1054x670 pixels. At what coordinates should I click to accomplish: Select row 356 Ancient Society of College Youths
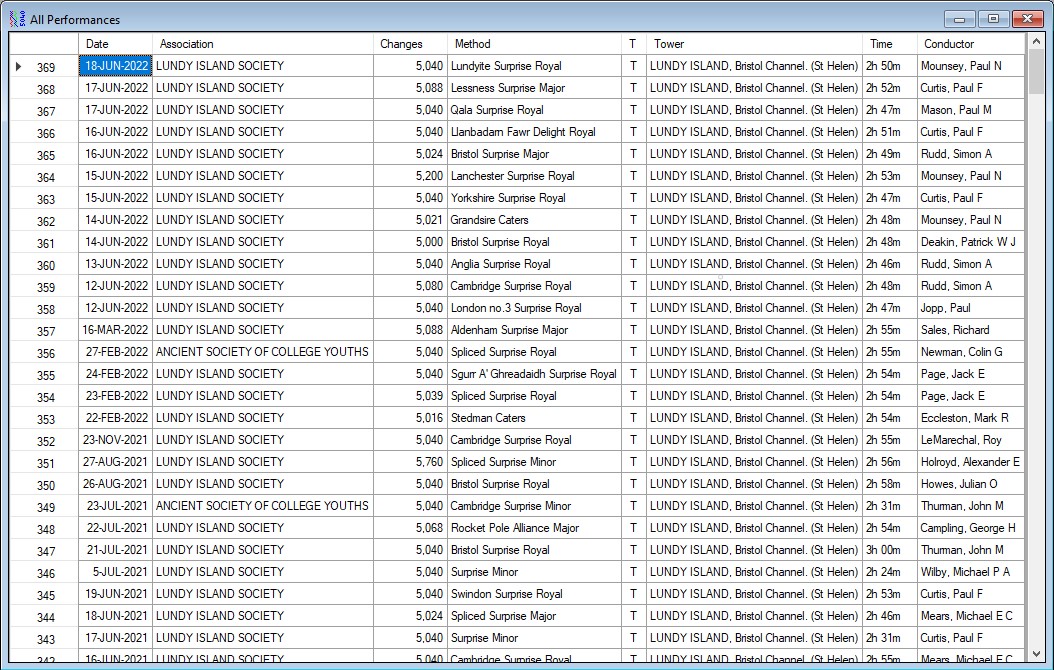(x=263, y=352)
